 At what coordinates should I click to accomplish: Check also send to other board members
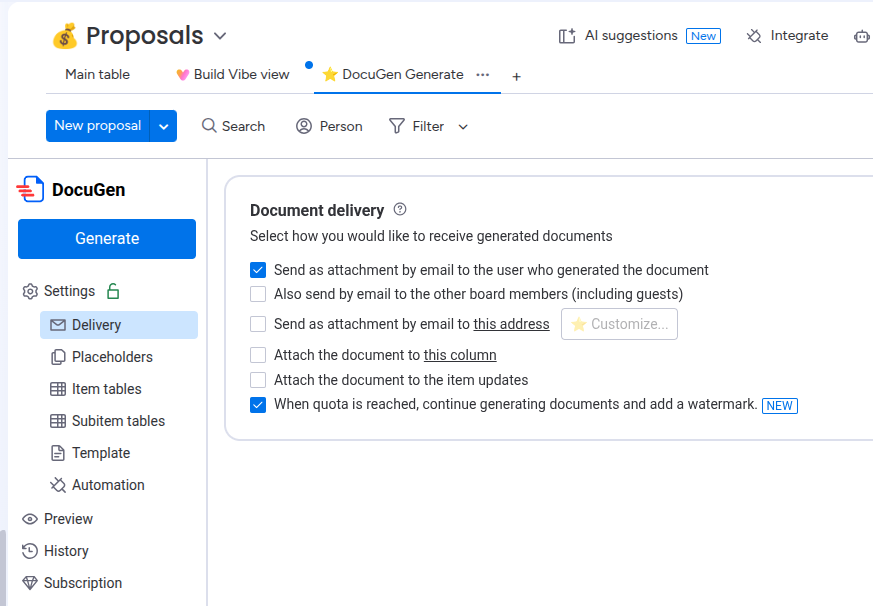[x=258, y=294]
